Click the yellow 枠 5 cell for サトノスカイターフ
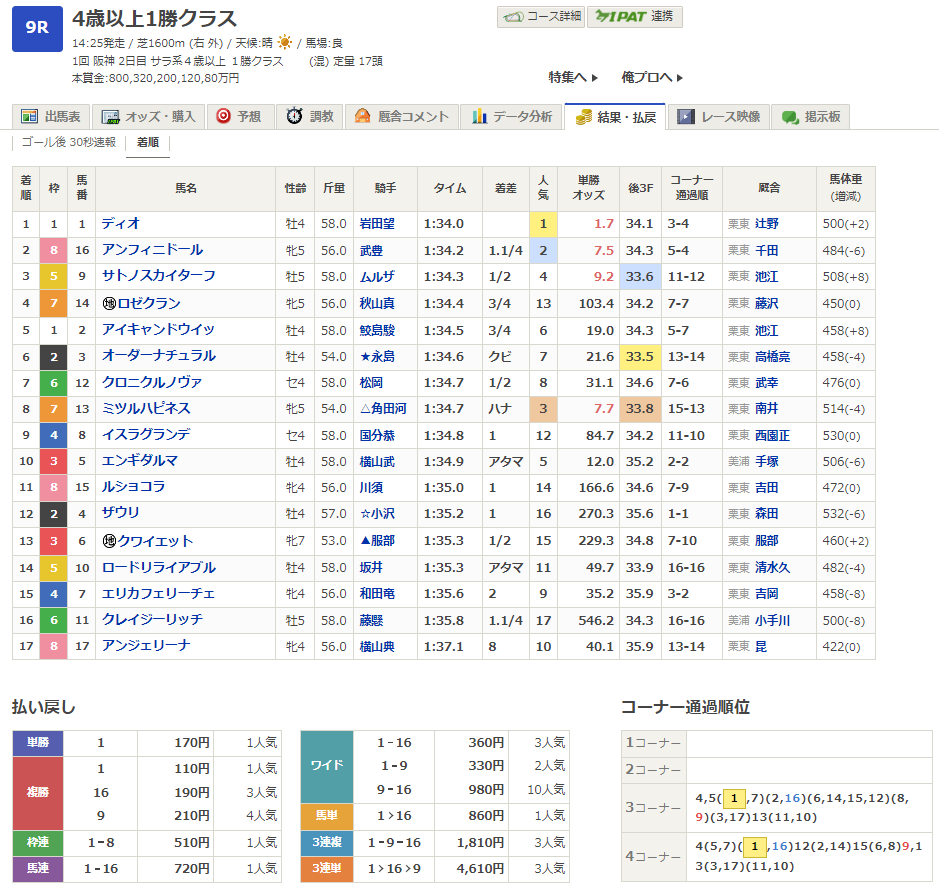The image size is (939, 886). 54,276
